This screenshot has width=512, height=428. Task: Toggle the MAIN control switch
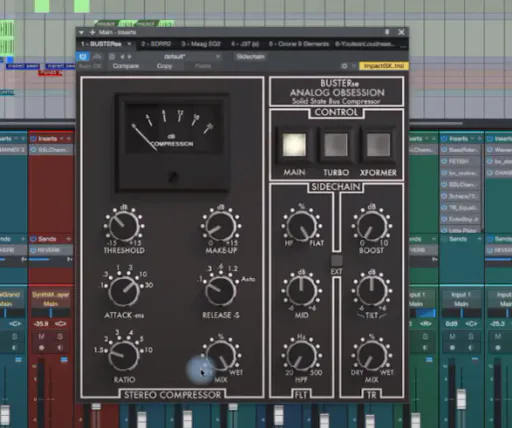click(x=294, y=145)
